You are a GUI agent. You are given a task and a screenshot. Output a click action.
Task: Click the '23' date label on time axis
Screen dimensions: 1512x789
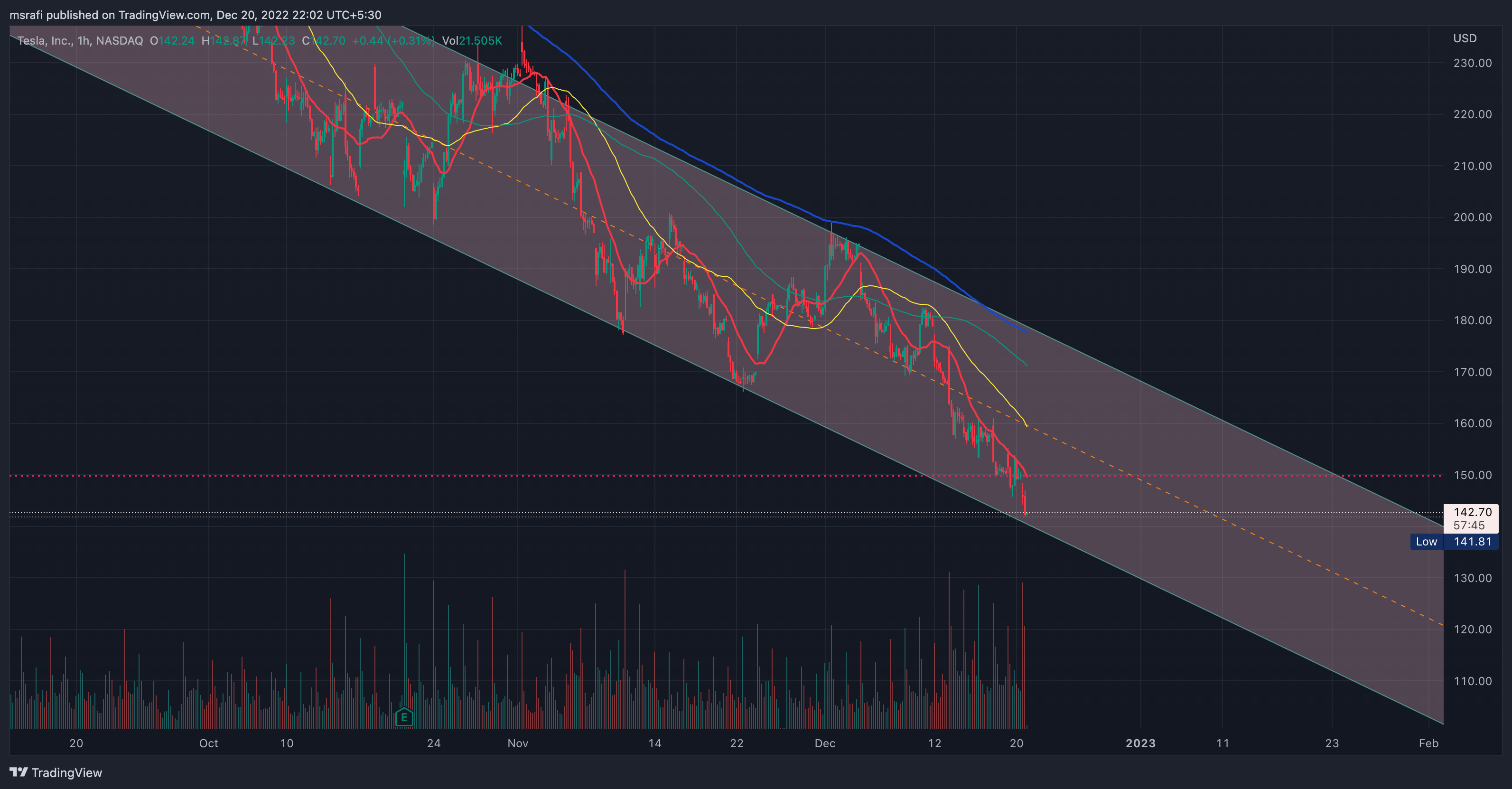[1332, 743]
